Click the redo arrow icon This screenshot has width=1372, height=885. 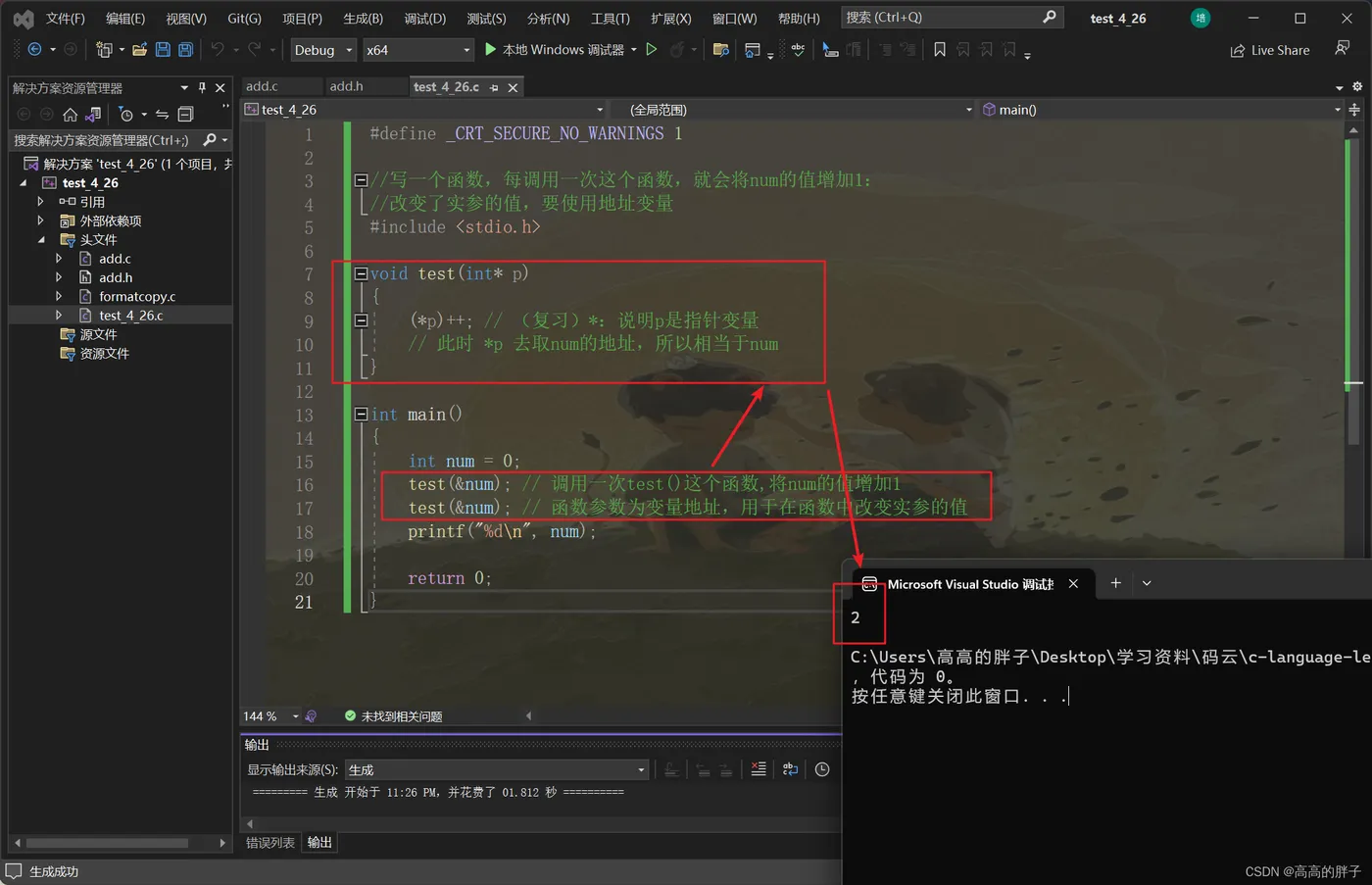(x=255, y=49)
